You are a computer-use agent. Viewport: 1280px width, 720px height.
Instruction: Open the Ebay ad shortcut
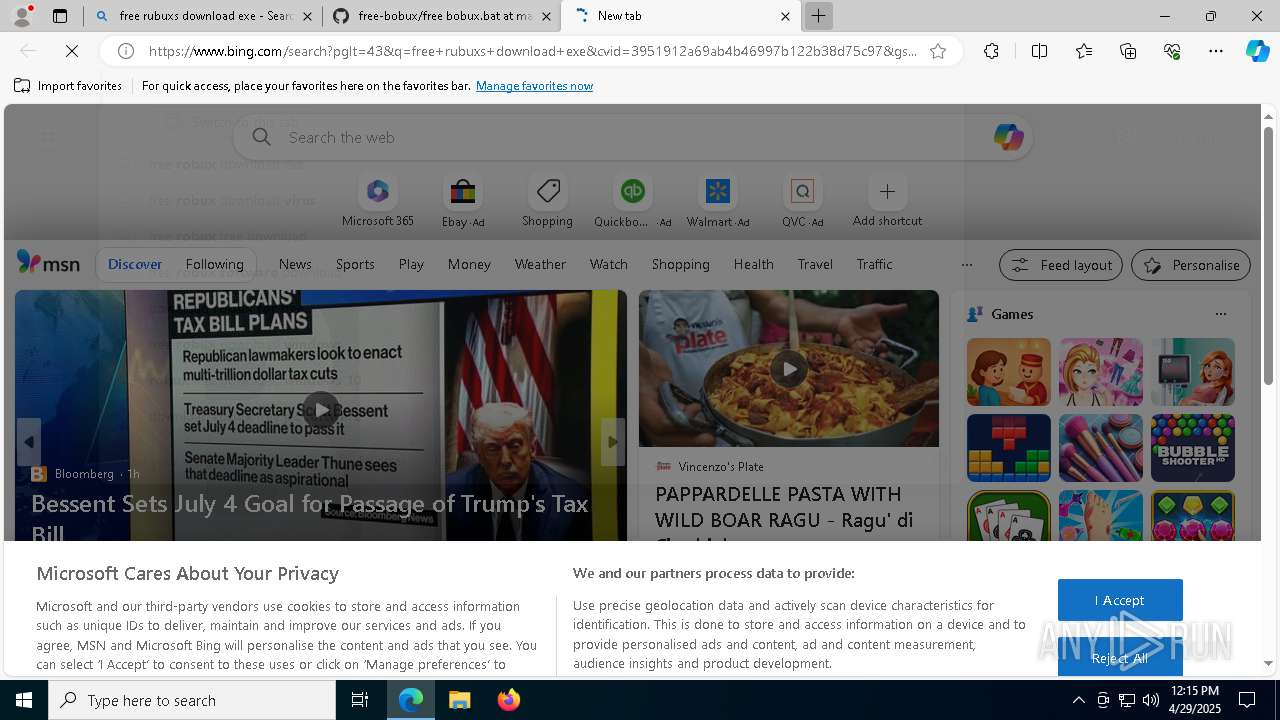[462, 203]
